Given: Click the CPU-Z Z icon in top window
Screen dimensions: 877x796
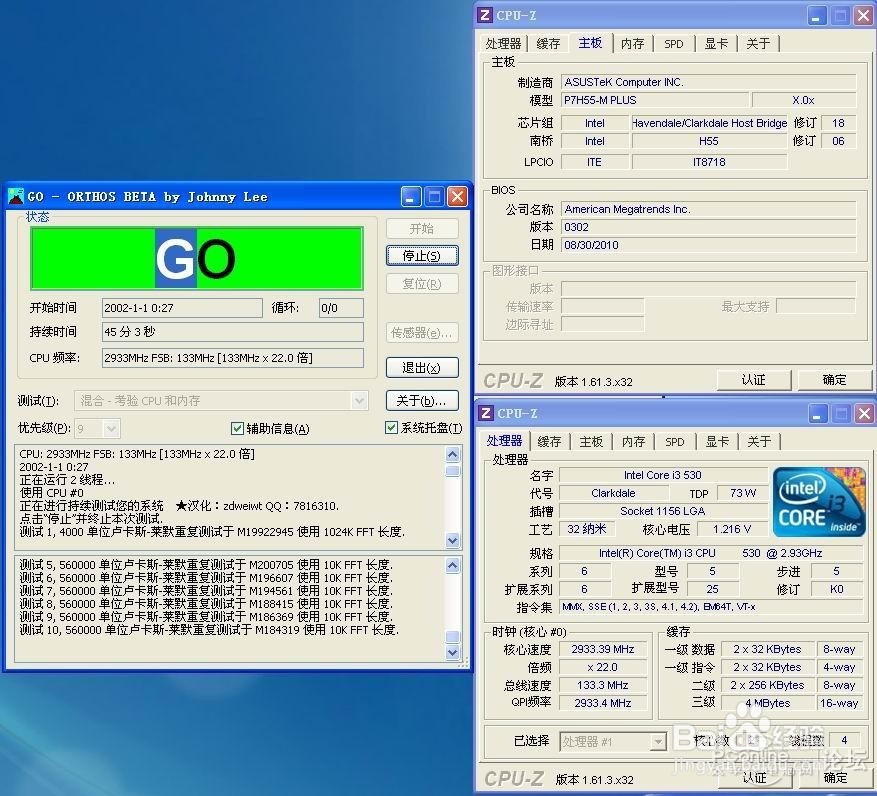Looking at the screenshot, I should click(485, 15).
